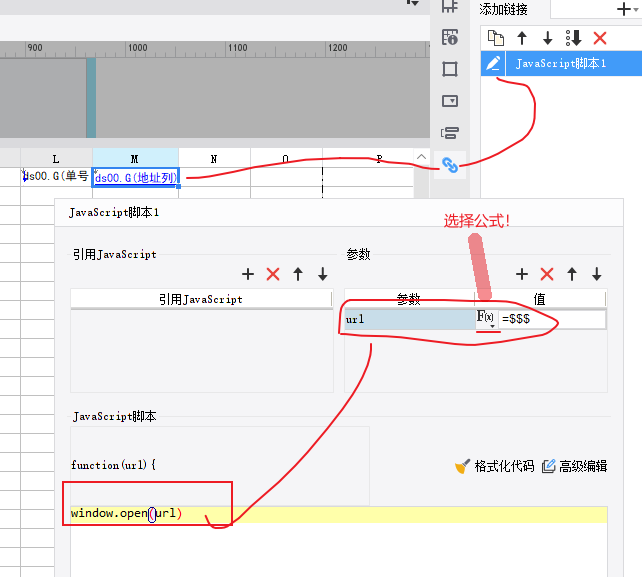Add a referenced JavaScript file
This screenshot has height=577, width=642.
click(x=248, y=274)
